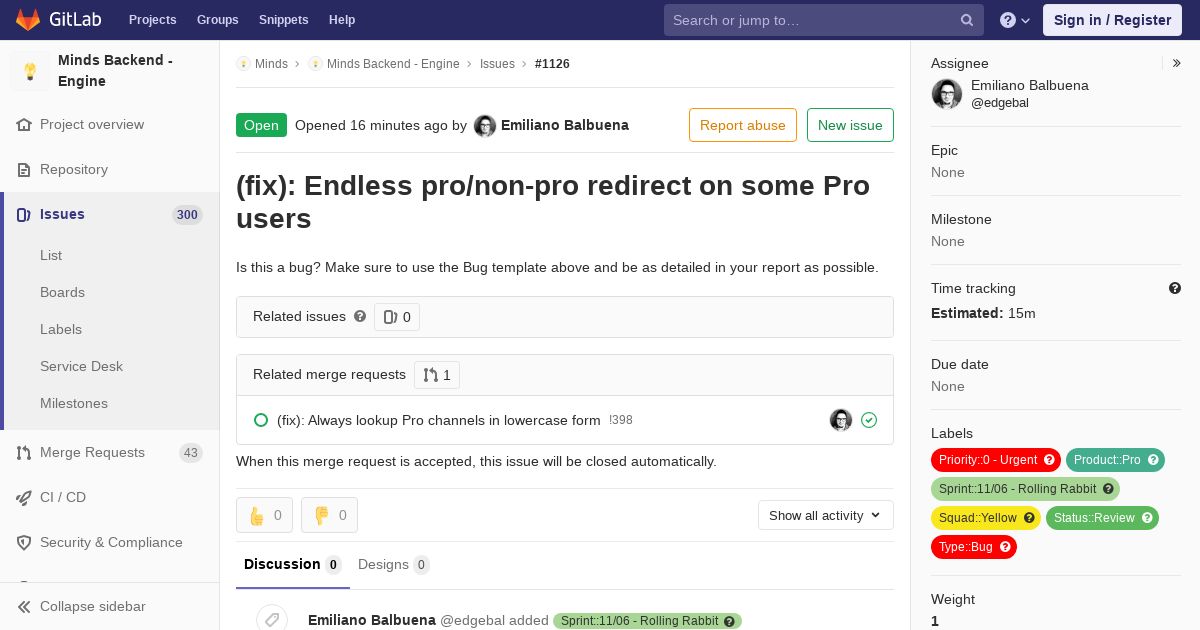Click the merge request pipeline status icon
The image size is (1200, 630).
(869, 420)
